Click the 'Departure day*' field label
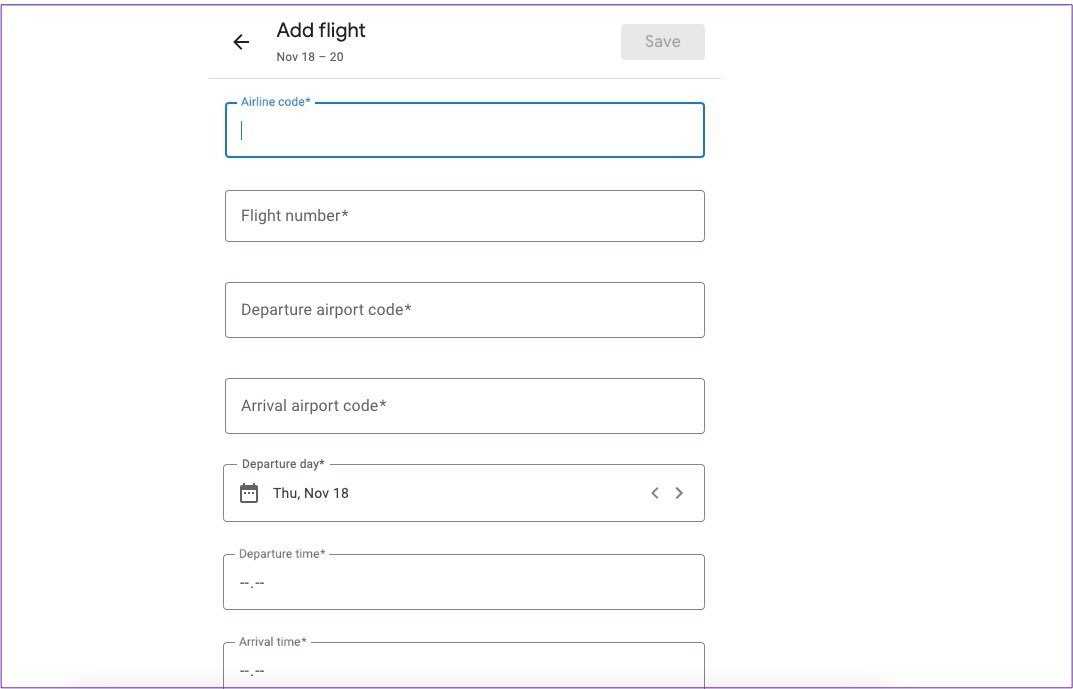The image size is (1073, 689). click(283, 464)
